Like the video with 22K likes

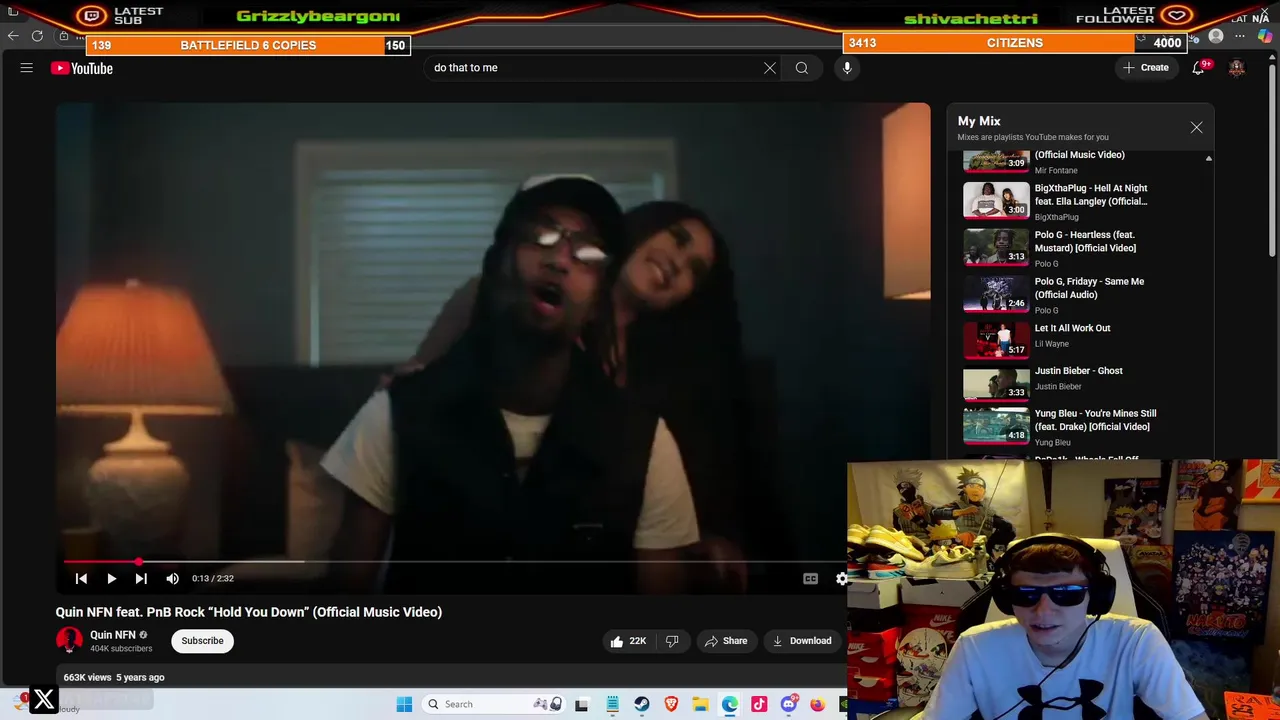click(x=627, y=641)
